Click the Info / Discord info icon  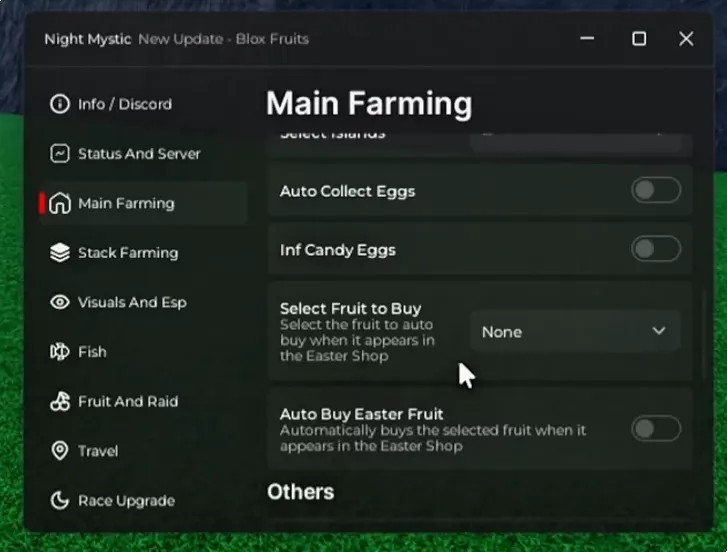[x=60, y=104]
